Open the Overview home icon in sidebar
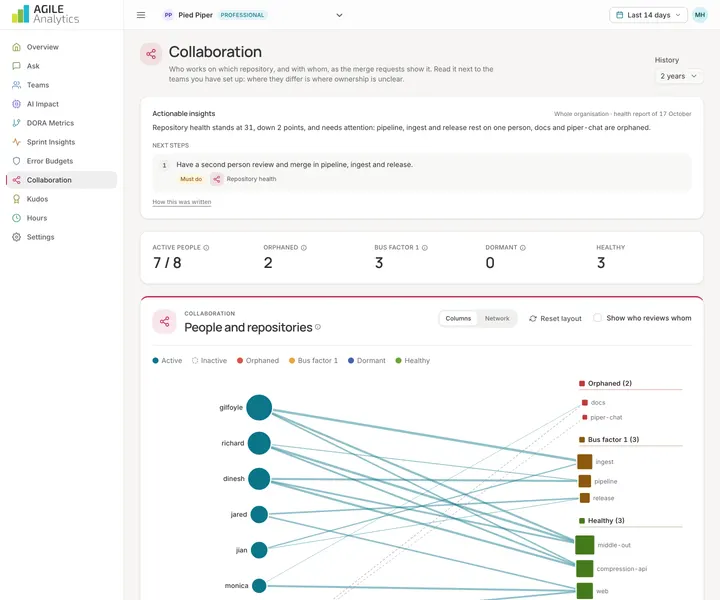This screenshot has width=720, height=600. click(17, 47)
